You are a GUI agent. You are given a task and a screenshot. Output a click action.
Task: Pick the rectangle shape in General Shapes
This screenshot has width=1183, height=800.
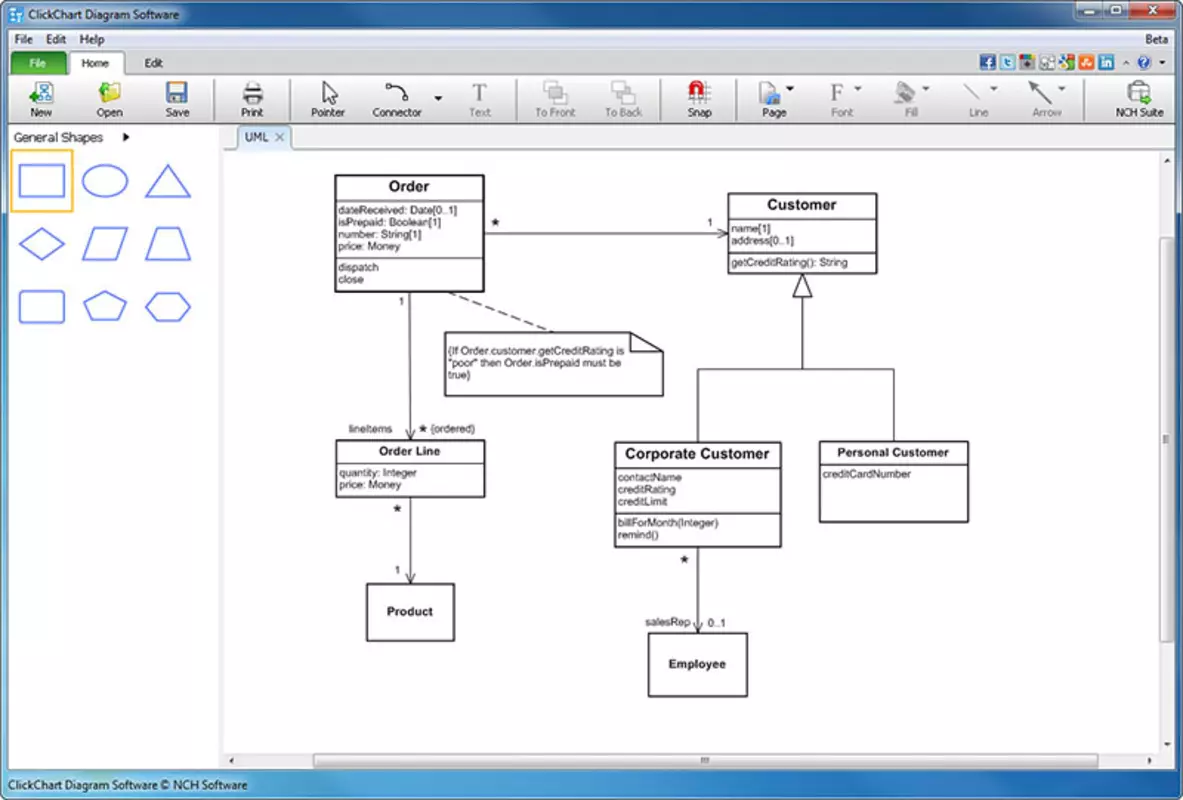click(41, 181)
